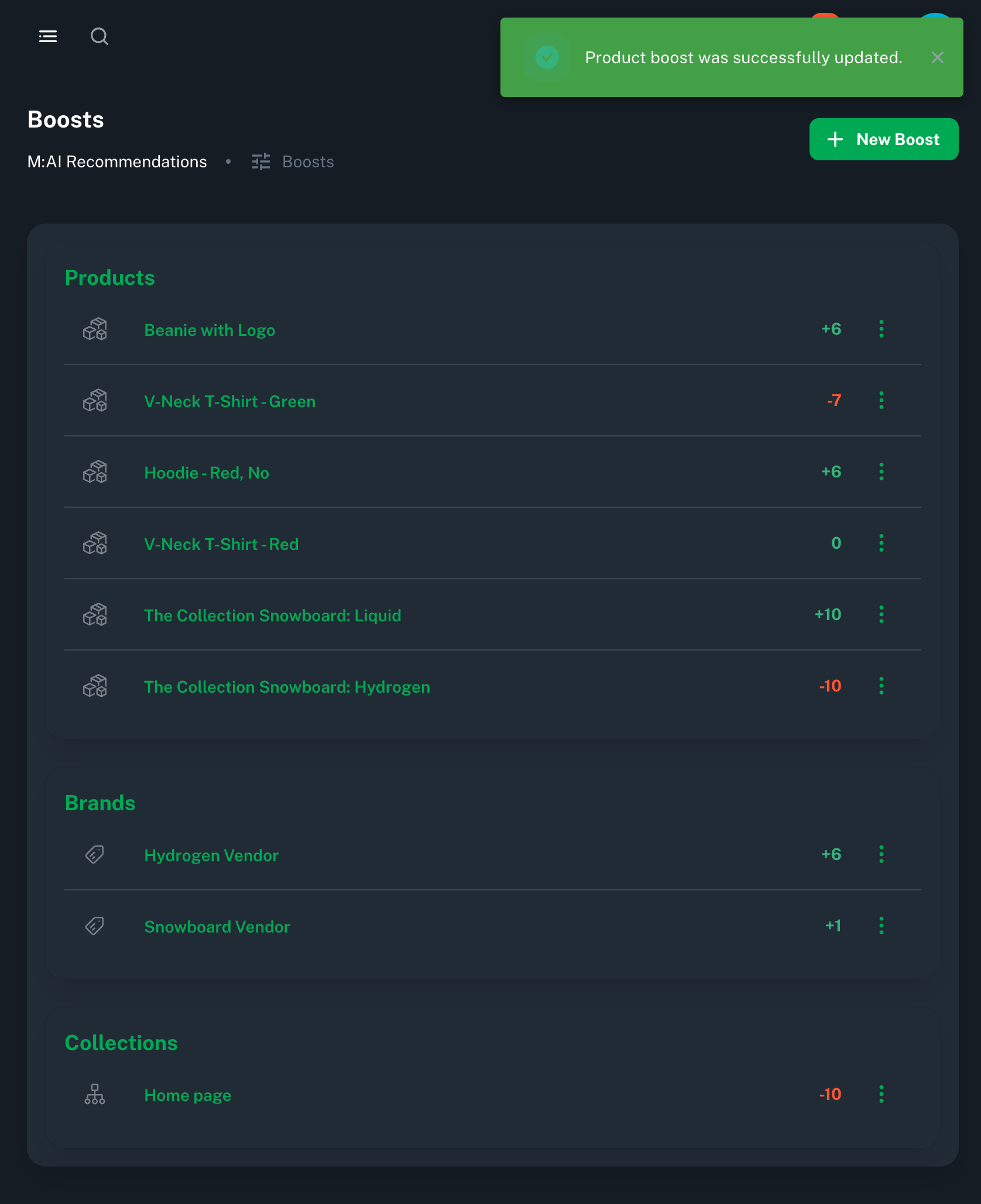Open three-dot menu for Snowboard: Liquid
Screen dimensions: 981x1204
click(881, 615)
